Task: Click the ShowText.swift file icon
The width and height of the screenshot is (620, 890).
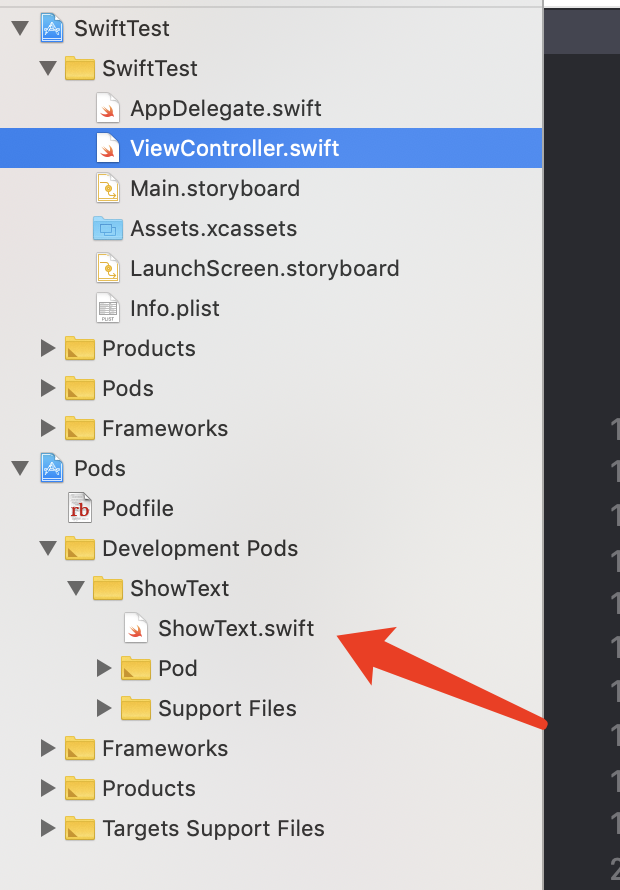Action: point(136,628)
